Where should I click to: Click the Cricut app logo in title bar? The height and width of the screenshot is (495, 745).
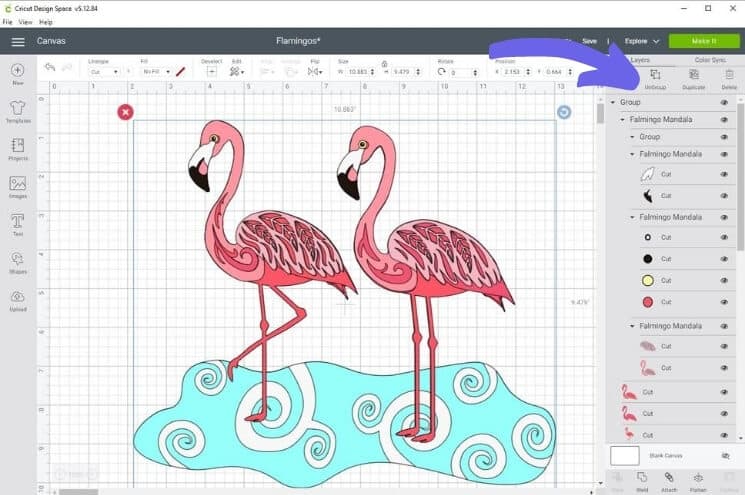pyautogui.click(x=8, y=9)
